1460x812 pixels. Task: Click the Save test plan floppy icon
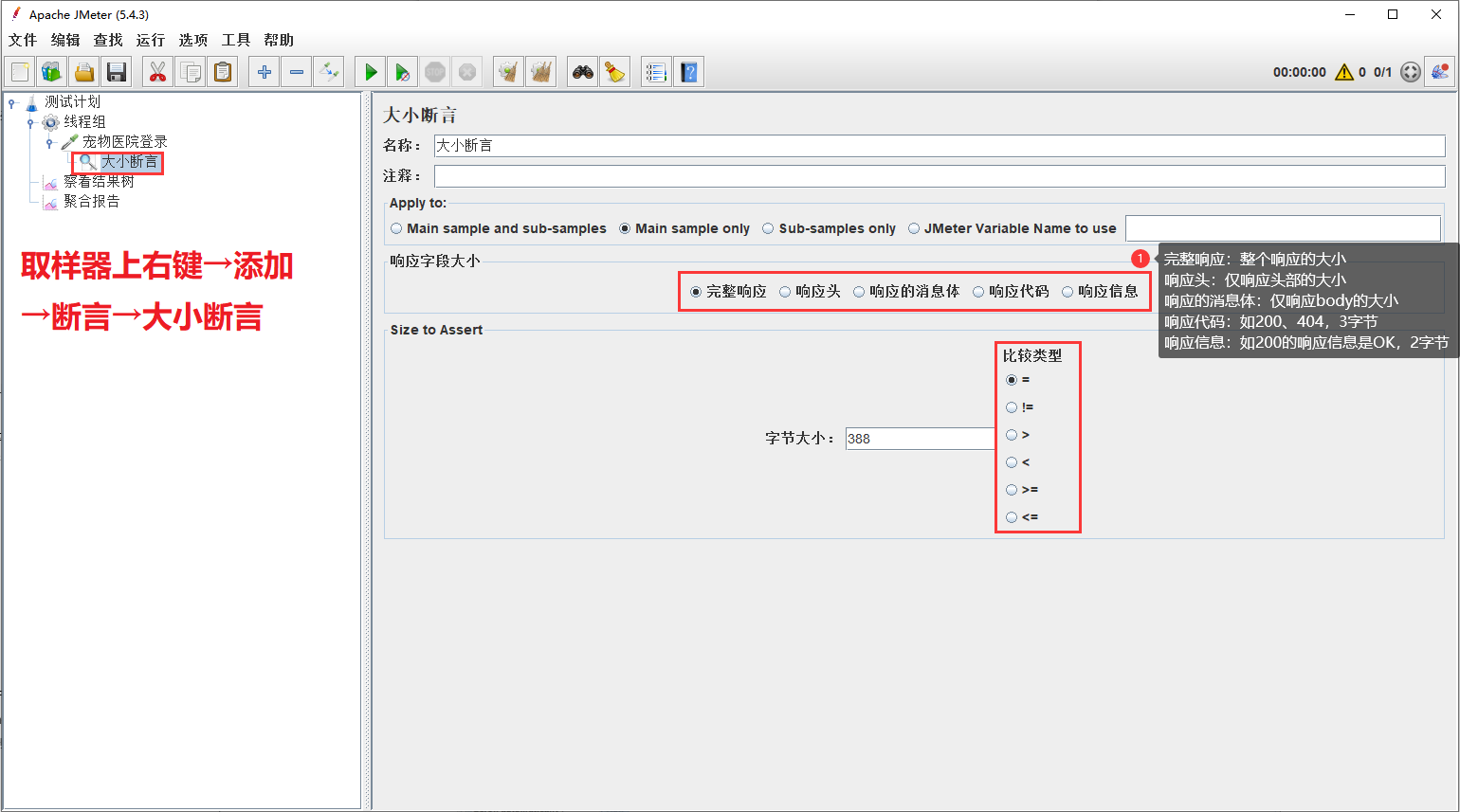tap(117, 72)
